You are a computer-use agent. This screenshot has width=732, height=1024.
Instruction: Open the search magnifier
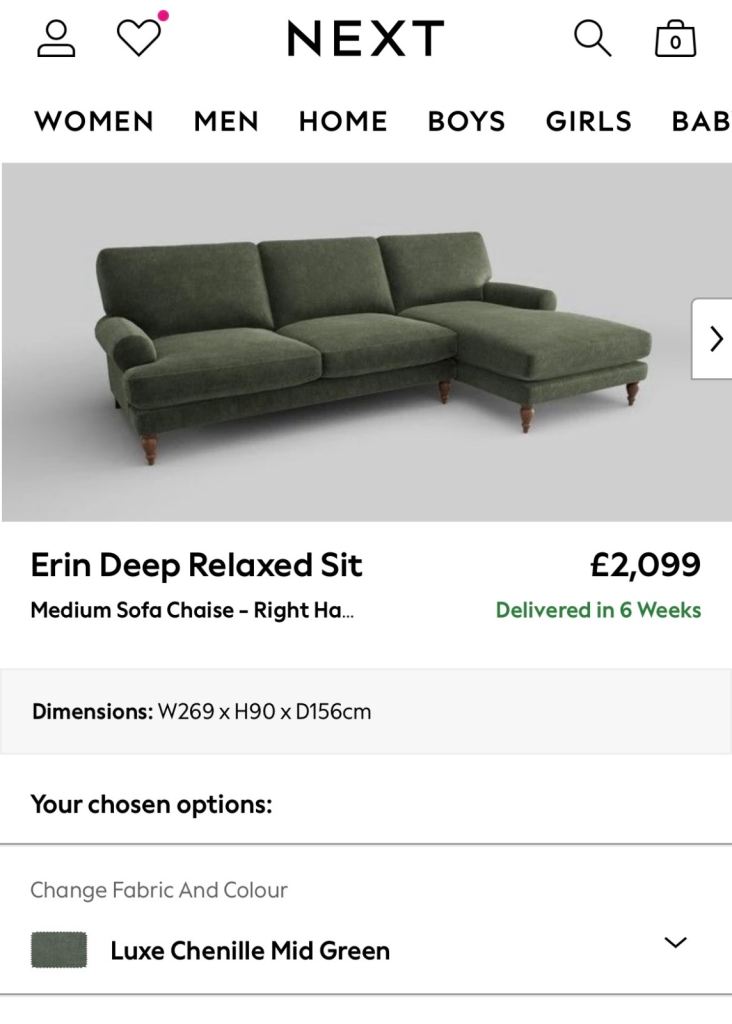pos(592,39)
